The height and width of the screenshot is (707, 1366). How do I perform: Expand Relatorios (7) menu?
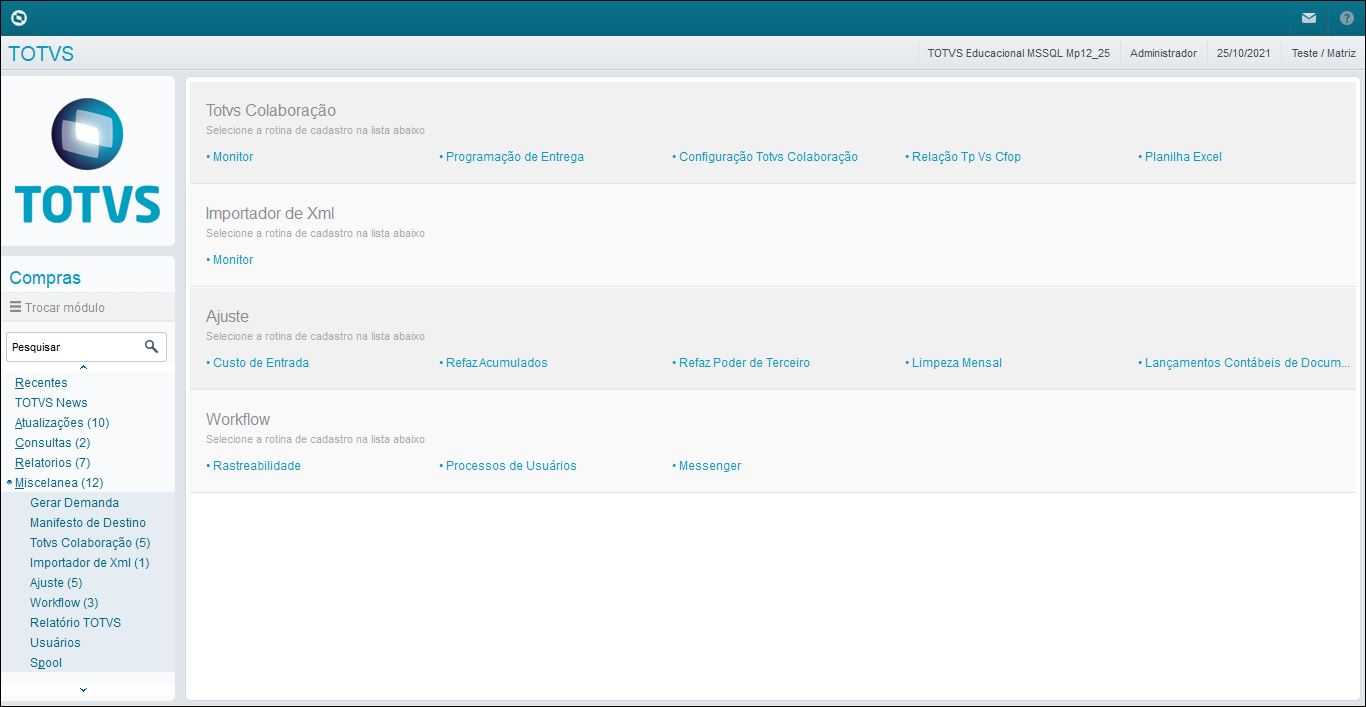pyautogui.click(x=52, y=463)
